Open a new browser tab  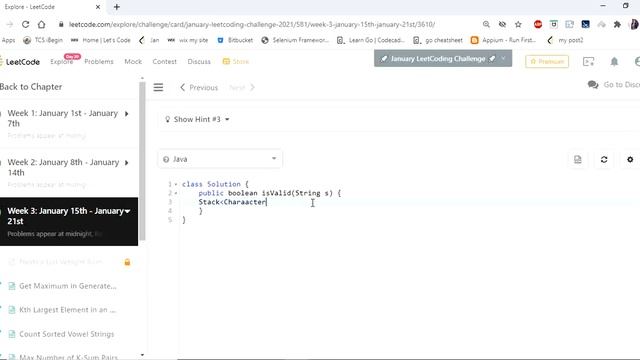tap(117, 7)
